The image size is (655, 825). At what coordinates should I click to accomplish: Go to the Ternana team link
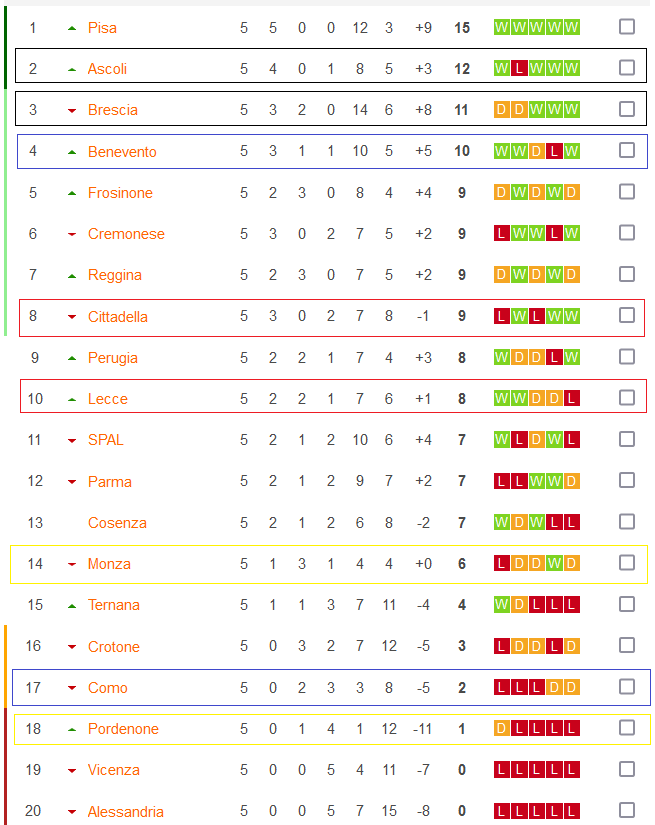(114, 605)
